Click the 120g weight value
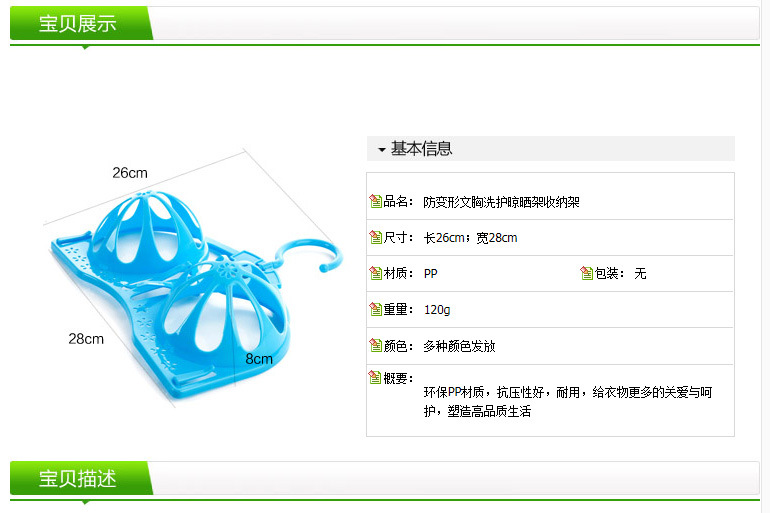This screenshot has height=513, width=770. coord(437,310)
